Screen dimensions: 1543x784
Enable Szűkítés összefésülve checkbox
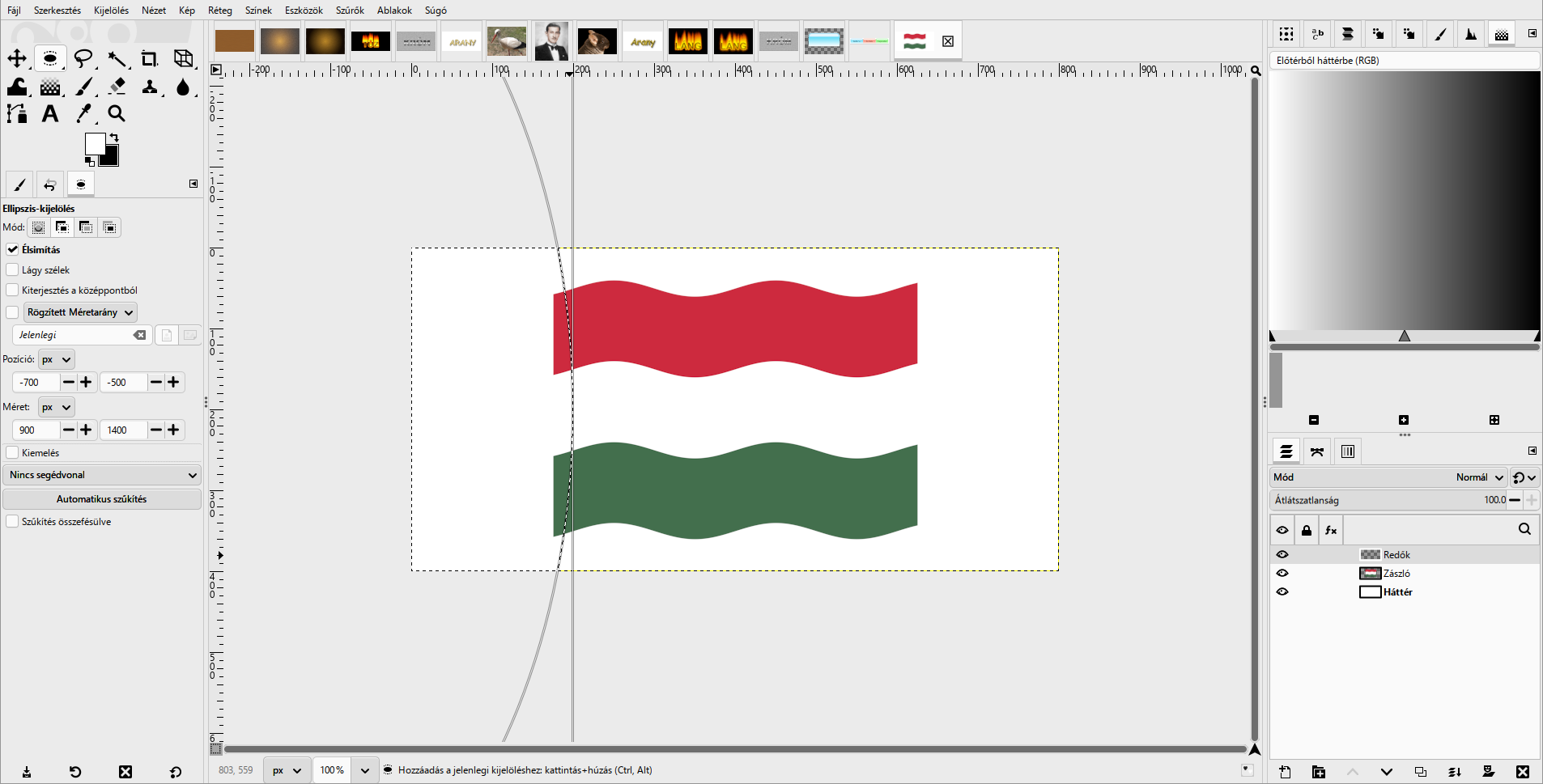(x=12, y=521)
